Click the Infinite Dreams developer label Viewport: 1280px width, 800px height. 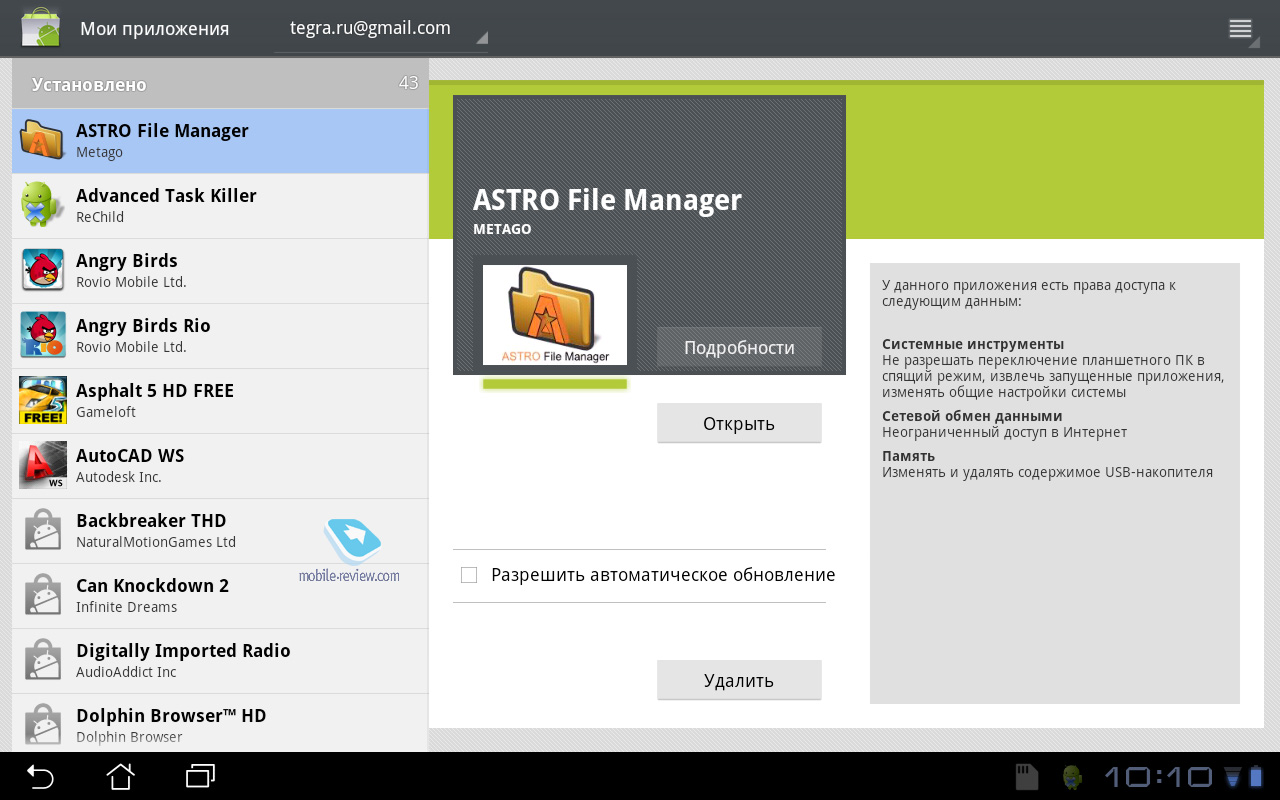(126, 607)
